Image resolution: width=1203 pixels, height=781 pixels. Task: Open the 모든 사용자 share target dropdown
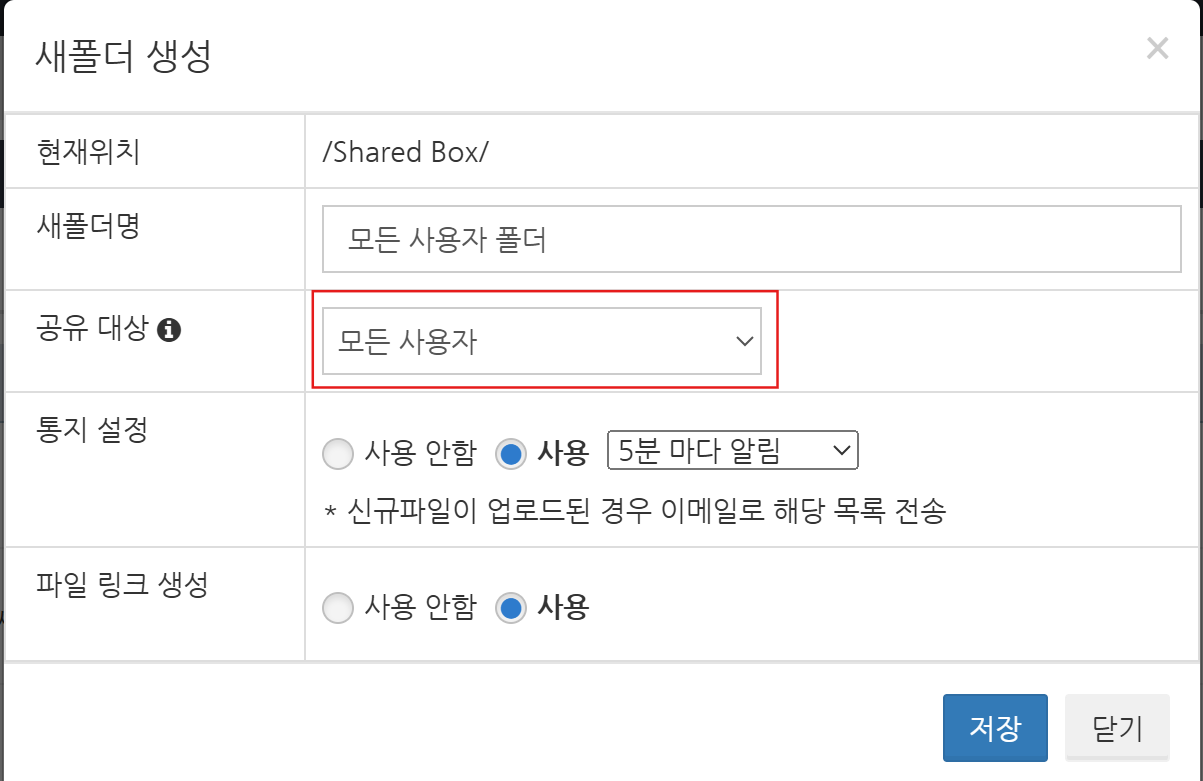541,342
